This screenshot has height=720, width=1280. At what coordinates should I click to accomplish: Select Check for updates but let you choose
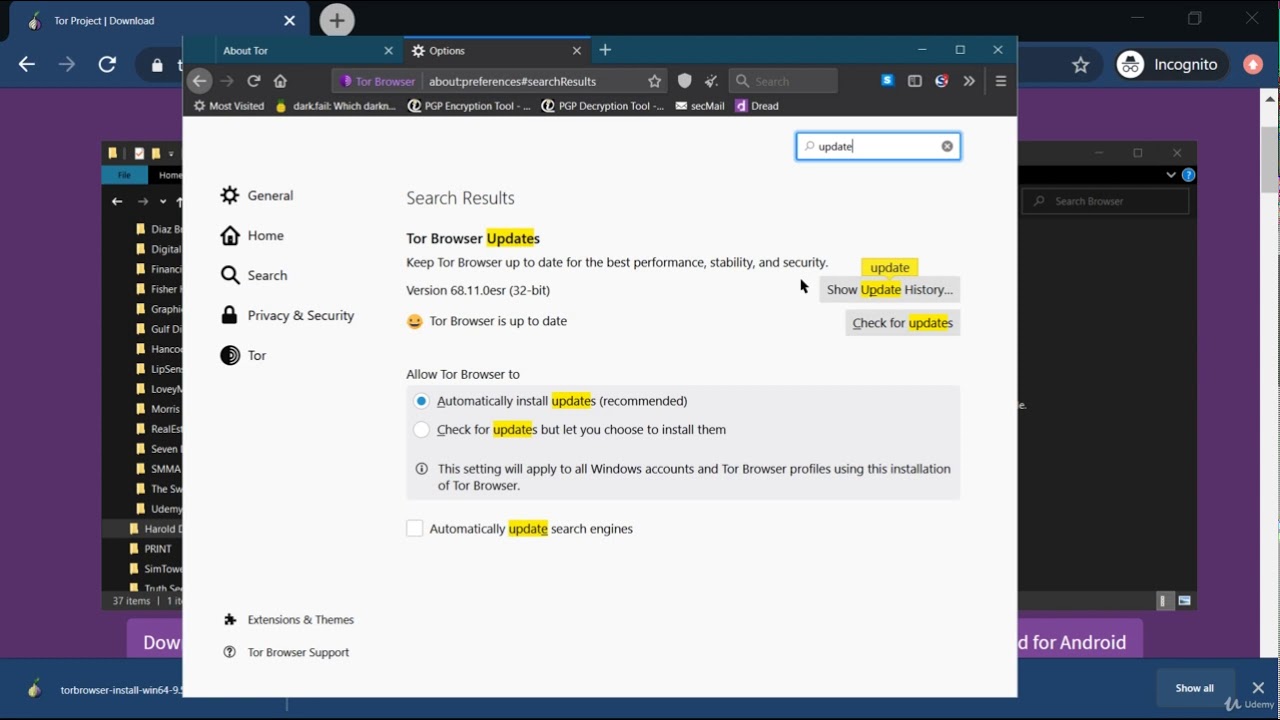coord(421,430)
